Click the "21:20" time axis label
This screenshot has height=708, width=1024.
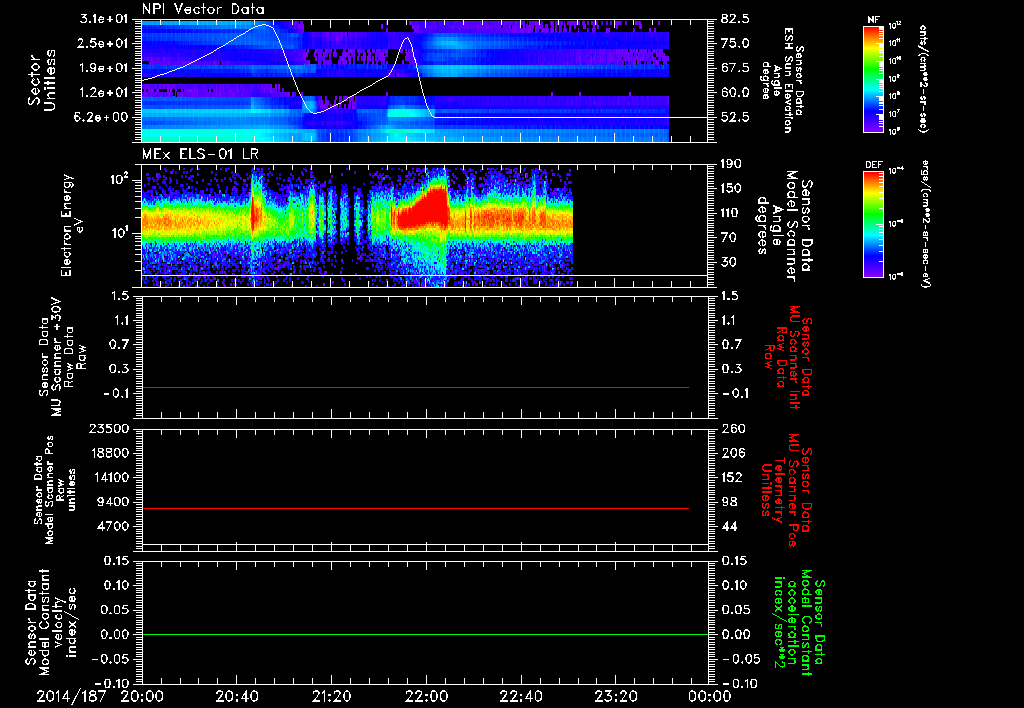coord(331,696)
